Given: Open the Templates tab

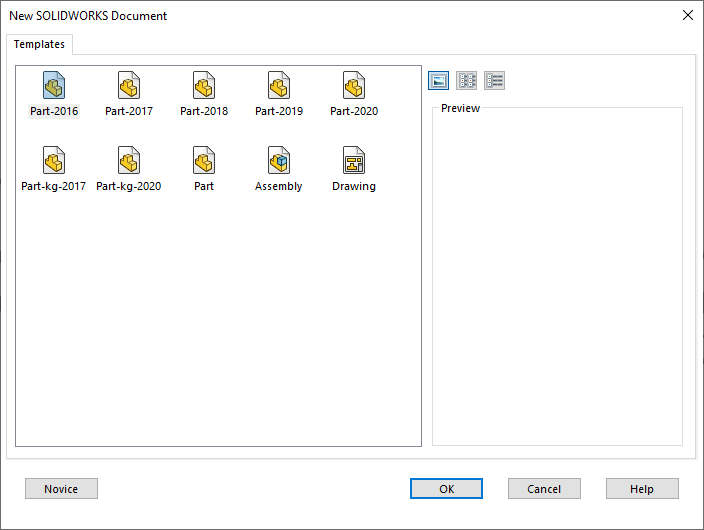Looking at the screenshot, I should 39,45.
